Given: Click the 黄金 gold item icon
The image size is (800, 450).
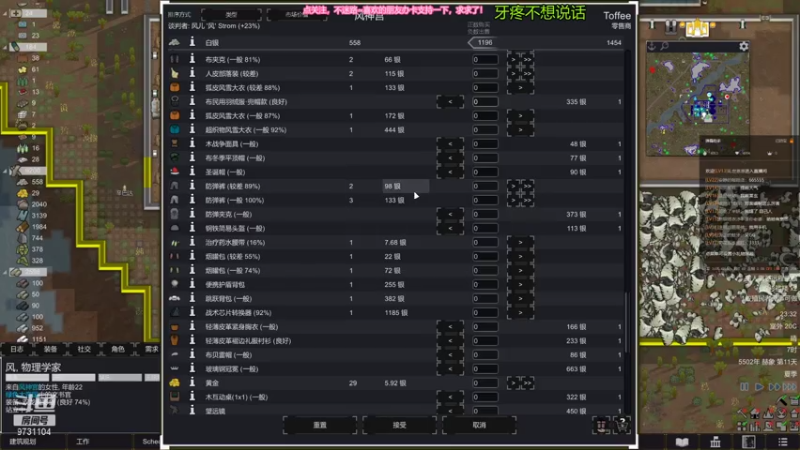Looking at the screenshot, I should (174, 383).
